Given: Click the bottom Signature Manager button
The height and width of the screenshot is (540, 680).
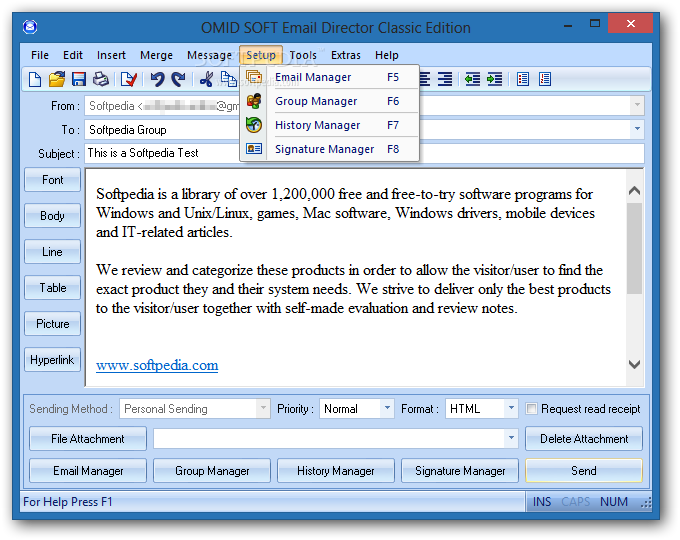Looking at the screenshot, I should [x=460, y=471].
